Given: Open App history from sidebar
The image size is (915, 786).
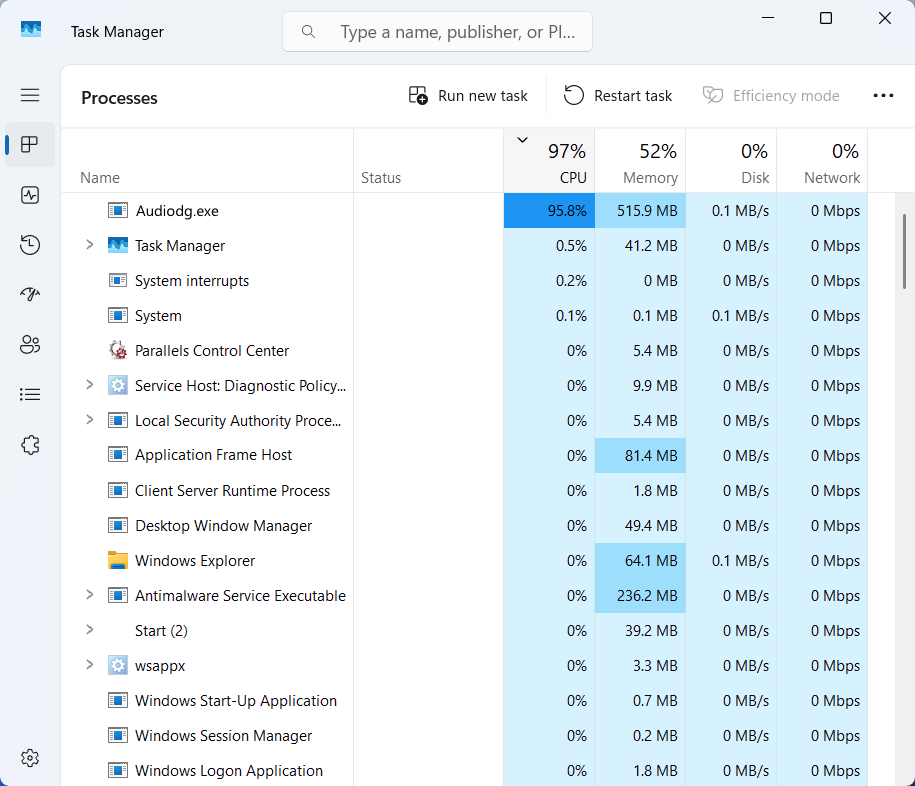Looking at the screenshot, I should coord(30,245).
